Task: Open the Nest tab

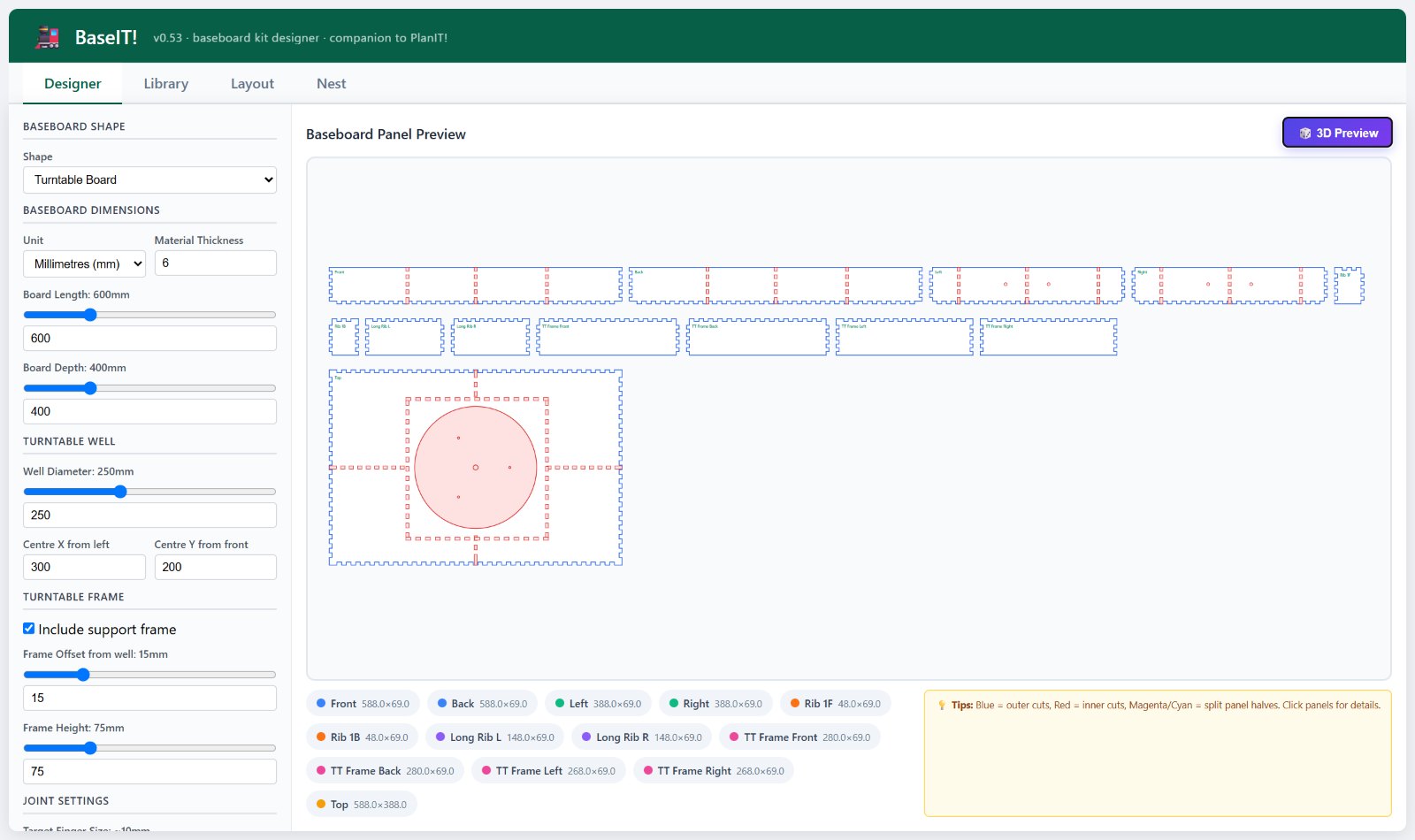Action: [x=331, y=83]
